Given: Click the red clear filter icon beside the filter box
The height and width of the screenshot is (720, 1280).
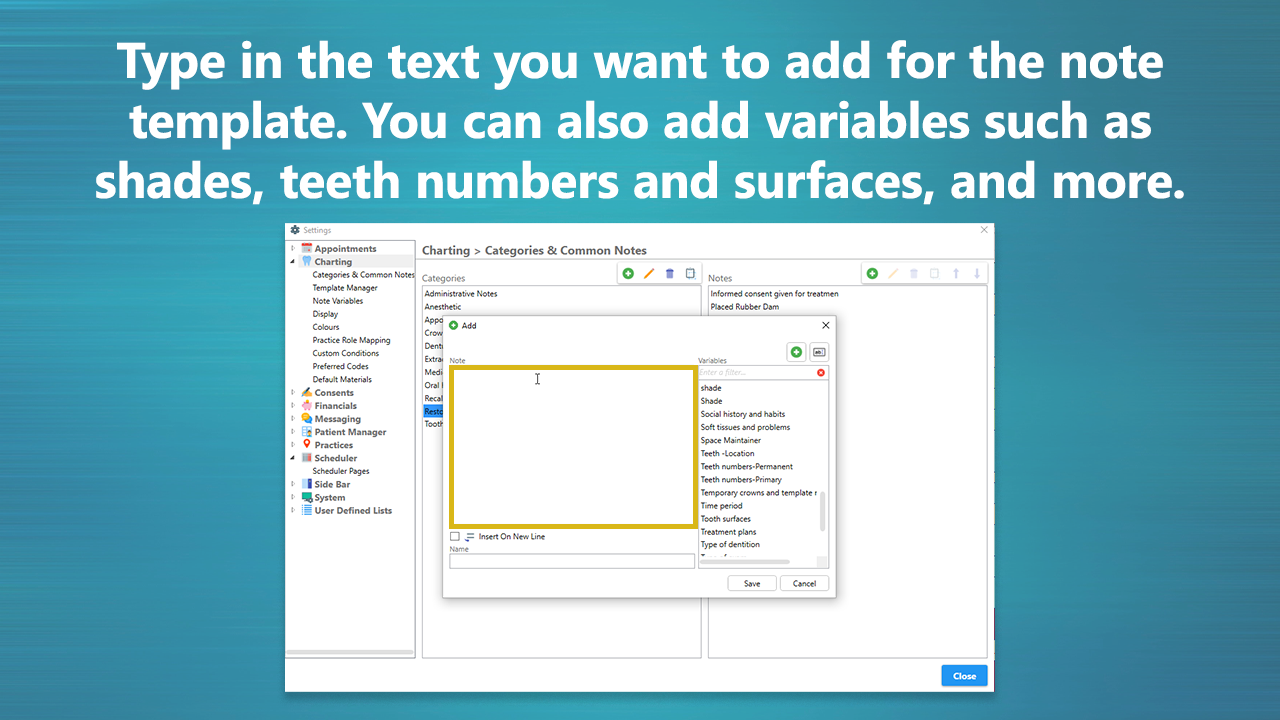Looking at the screenshot, I should 820,372.
